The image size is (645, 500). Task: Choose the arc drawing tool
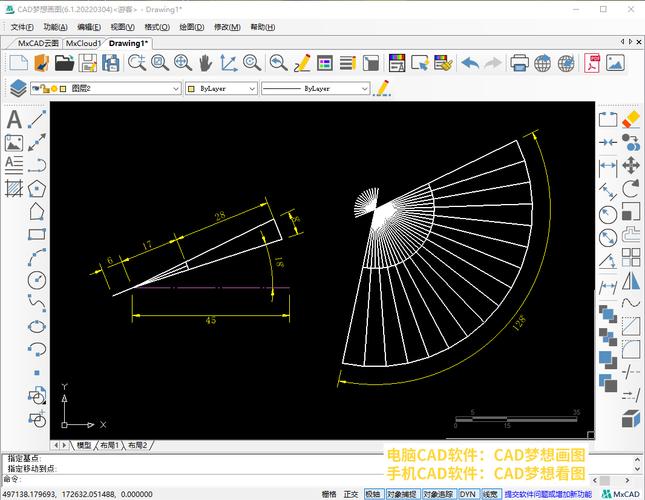pos(37,258)
